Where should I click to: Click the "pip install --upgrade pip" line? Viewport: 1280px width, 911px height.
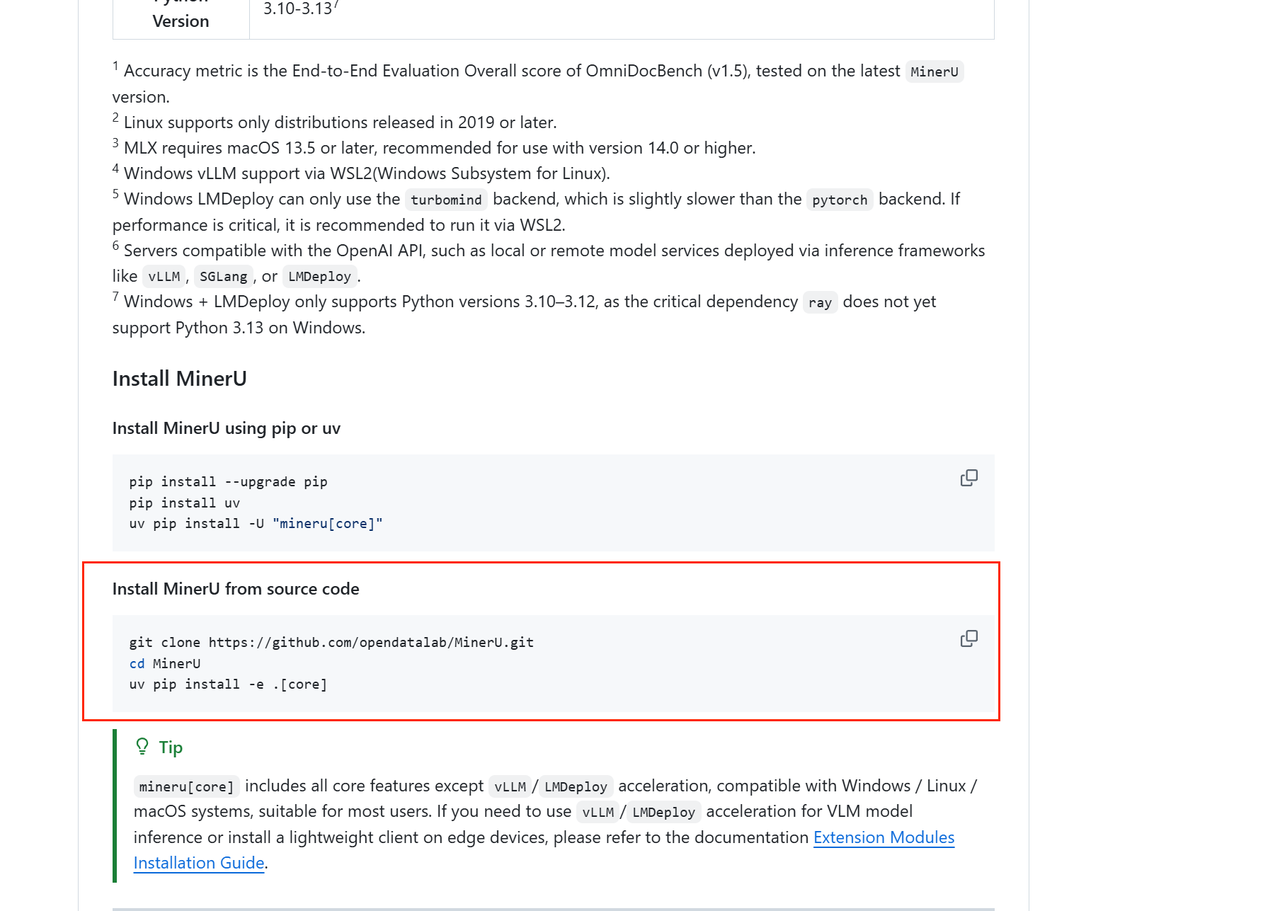coord(228,481)
